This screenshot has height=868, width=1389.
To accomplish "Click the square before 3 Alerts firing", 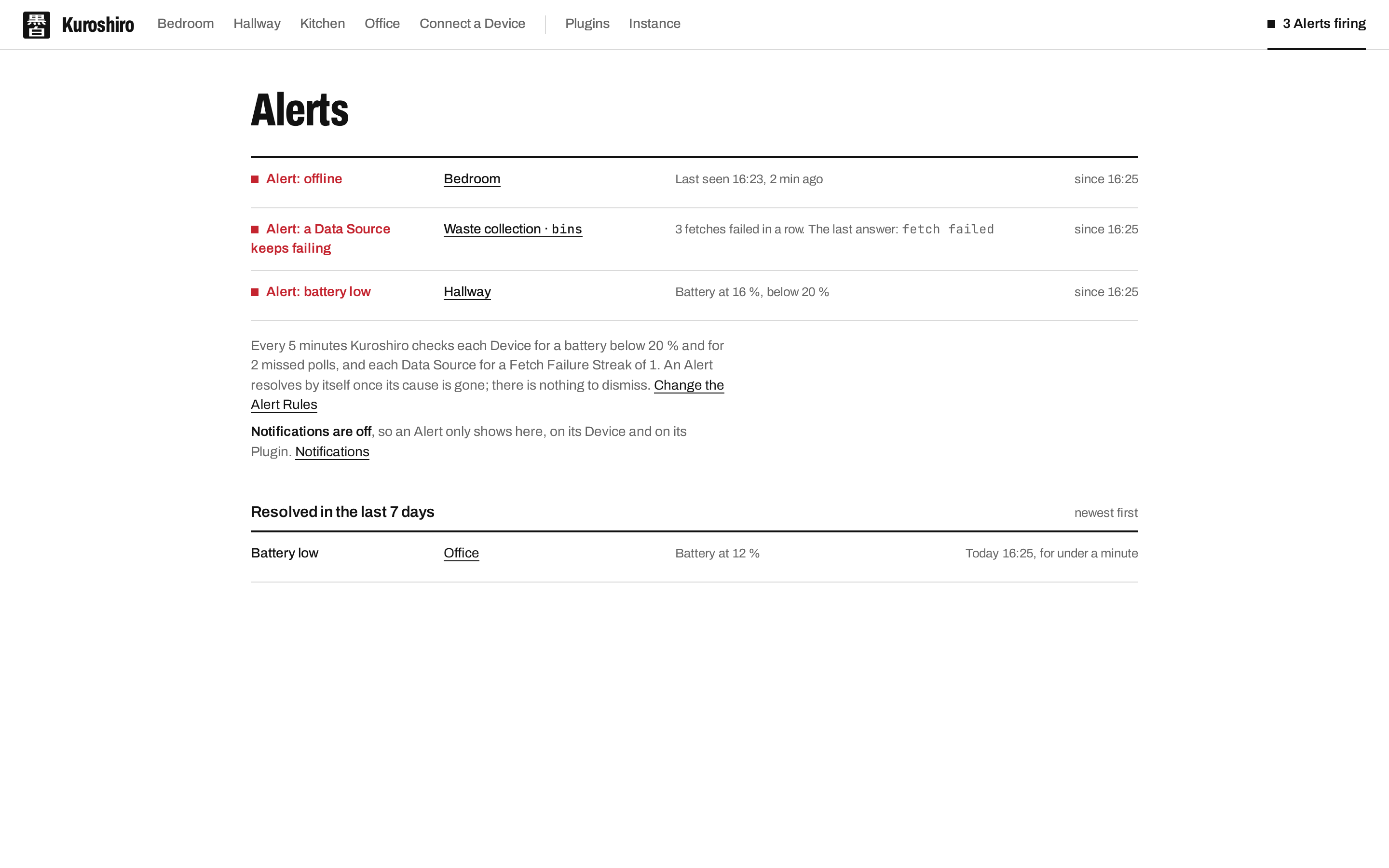I will tap(1271, 24).
